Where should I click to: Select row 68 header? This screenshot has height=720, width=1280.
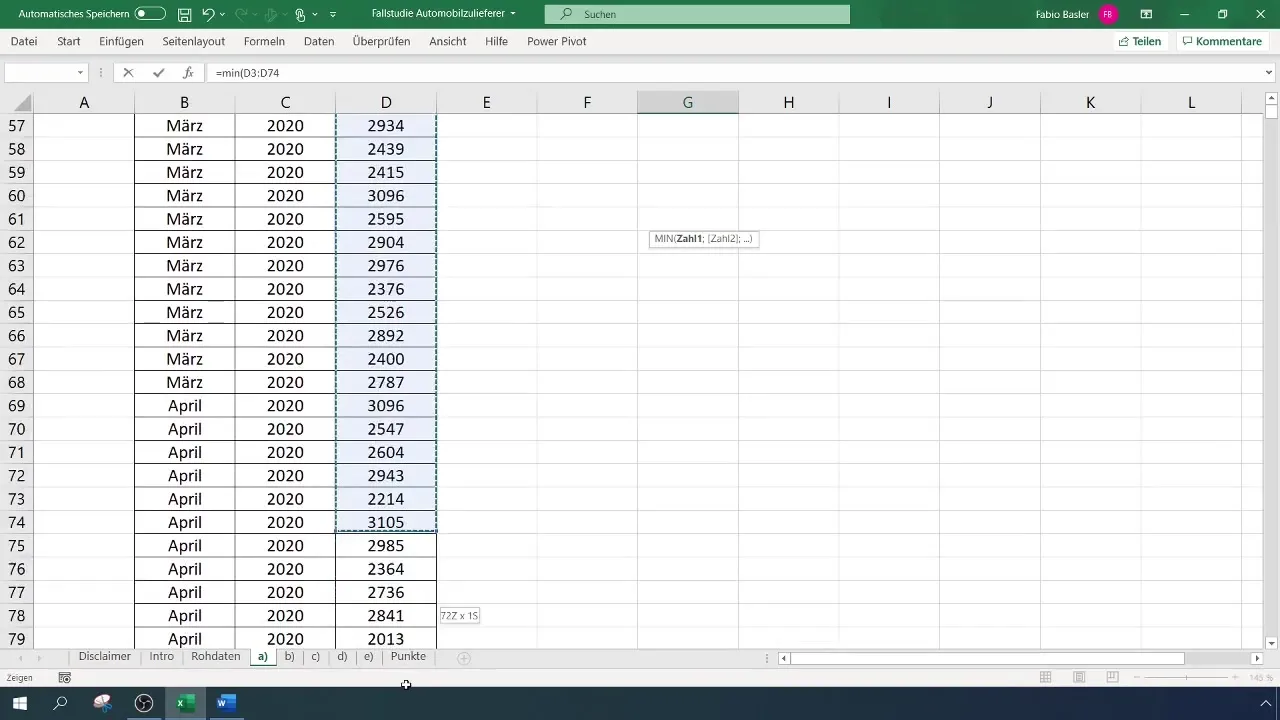pyautogui.click(x=16, y=382)
